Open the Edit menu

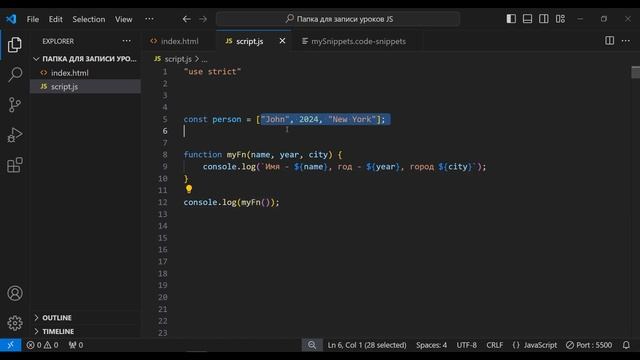tap(56, 19)
